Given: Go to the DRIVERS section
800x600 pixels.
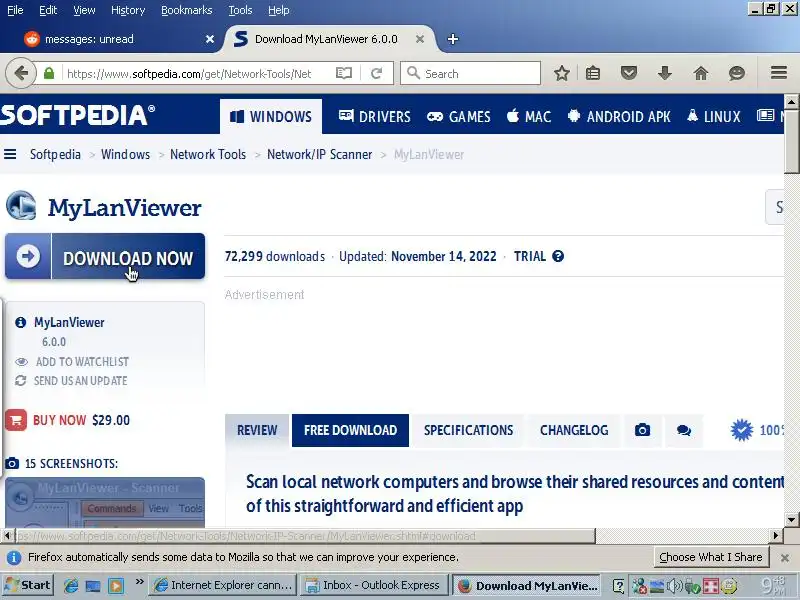Looking at the screenshot, I should point(374,116).
